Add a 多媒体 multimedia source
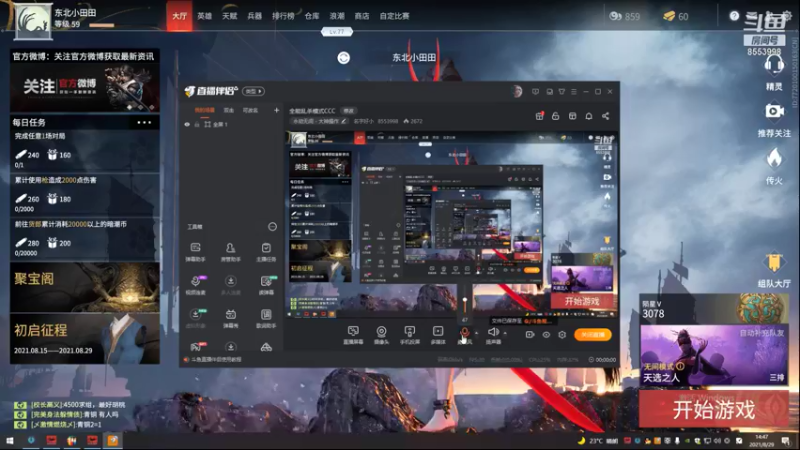 point(438,335)
